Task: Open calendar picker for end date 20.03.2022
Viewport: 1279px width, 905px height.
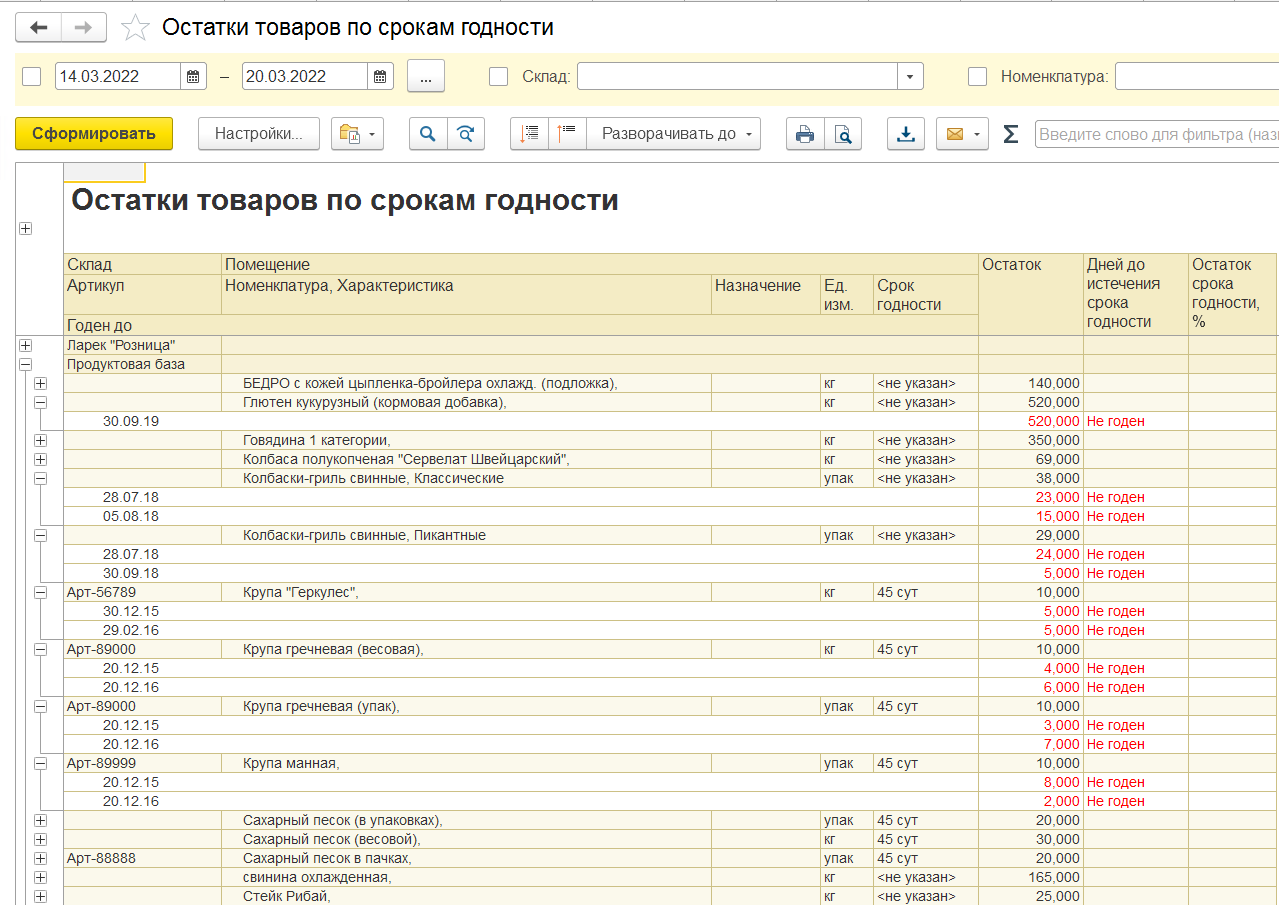Action: coord(380,77)
